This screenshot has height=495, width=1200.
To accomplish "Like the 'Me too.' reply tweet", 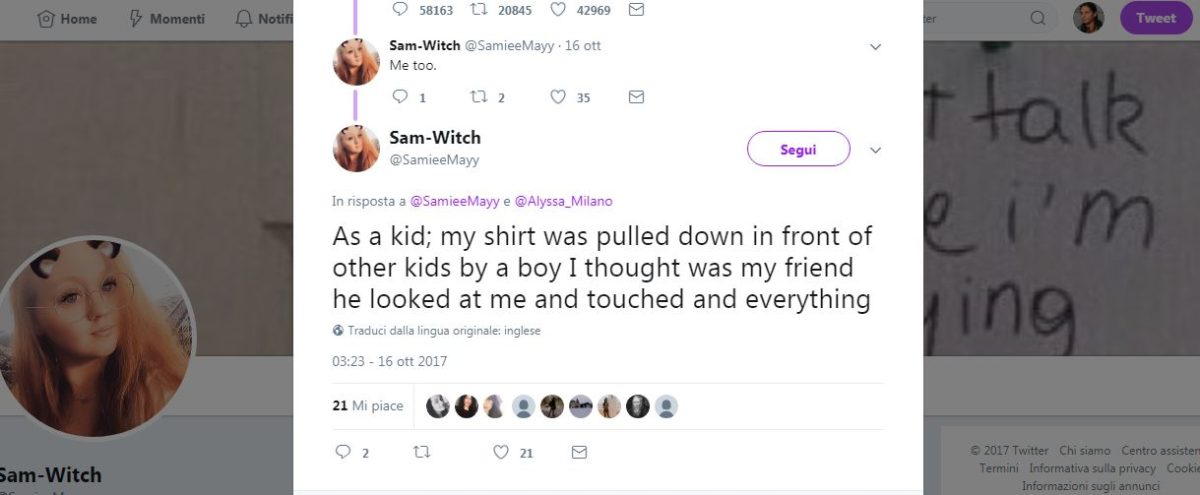I will coord(558,97).
